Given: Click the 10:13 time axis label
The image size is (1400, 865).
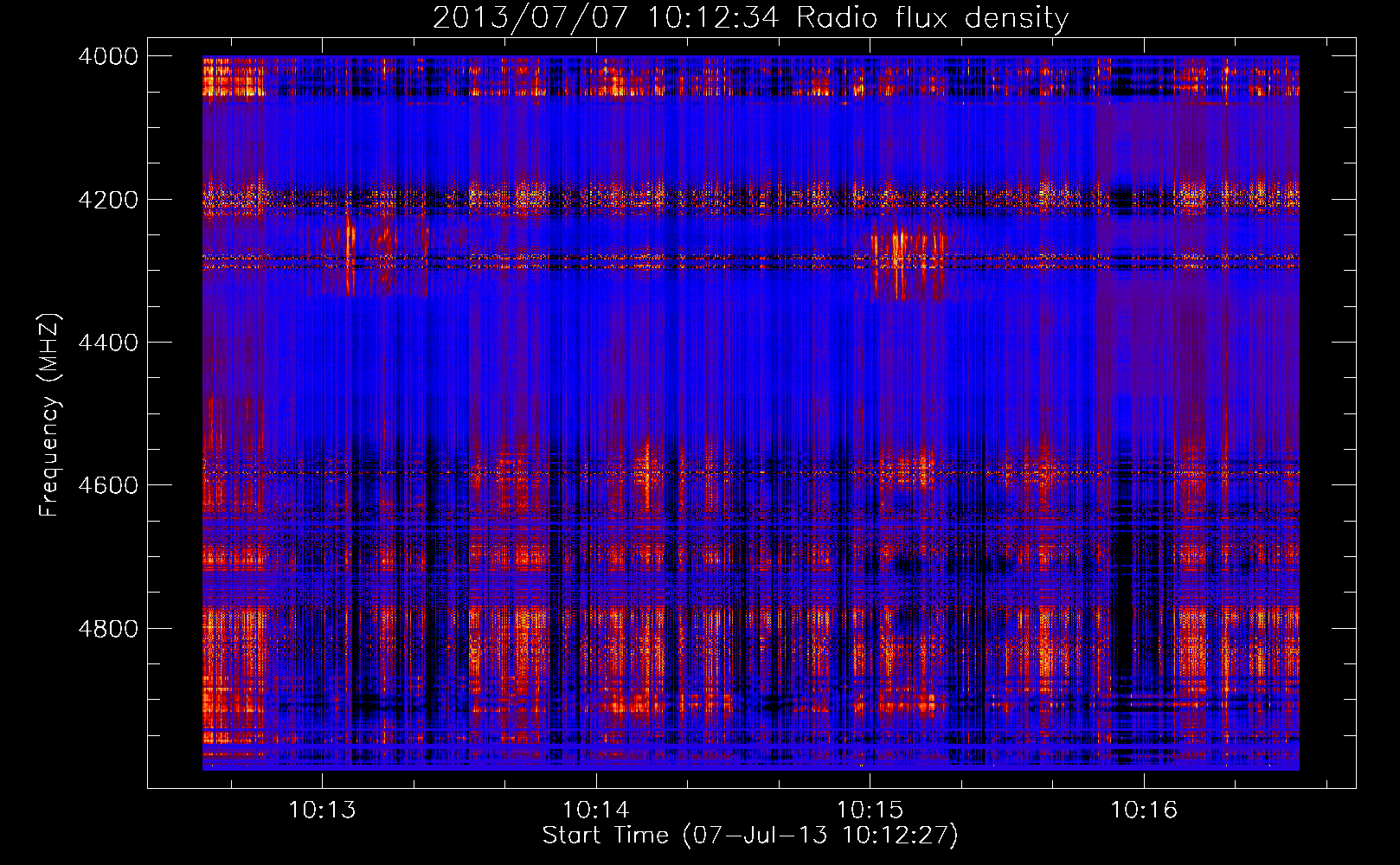Looking at the screenshot, I should click(322, 811).
